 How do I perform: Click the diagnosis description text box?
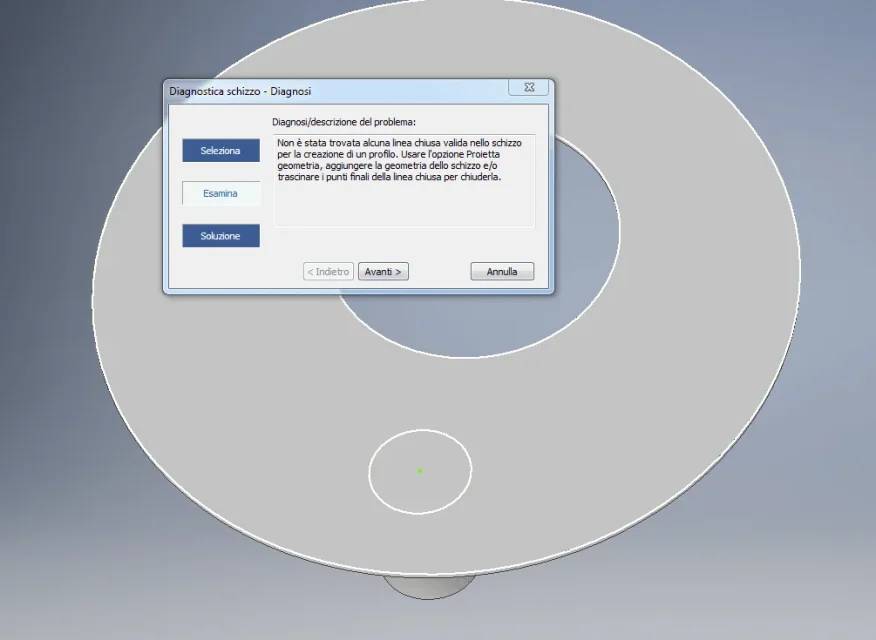pos(404,181)
